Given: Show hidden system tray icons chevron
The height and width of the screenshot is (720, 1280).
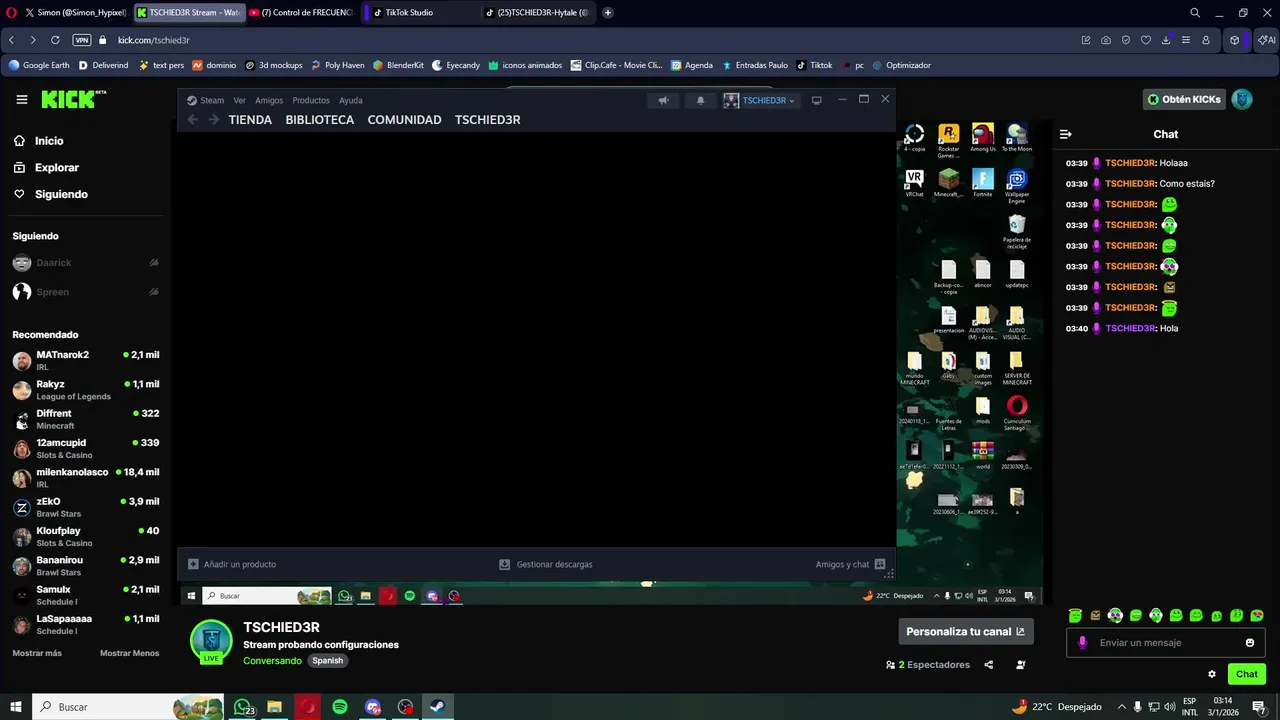Looking at the screenshot, I should click(1121, 707).
